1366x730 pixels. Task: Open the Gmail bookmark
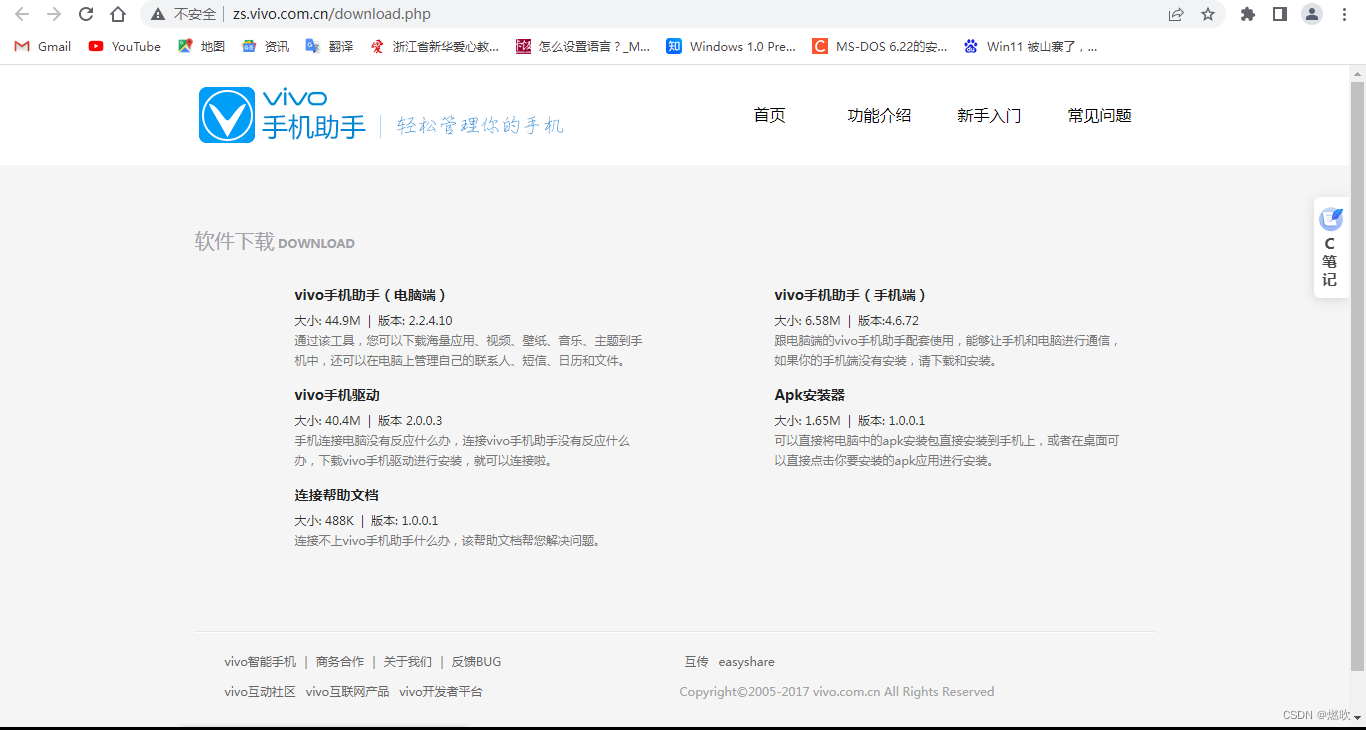(x=43, y=46)
